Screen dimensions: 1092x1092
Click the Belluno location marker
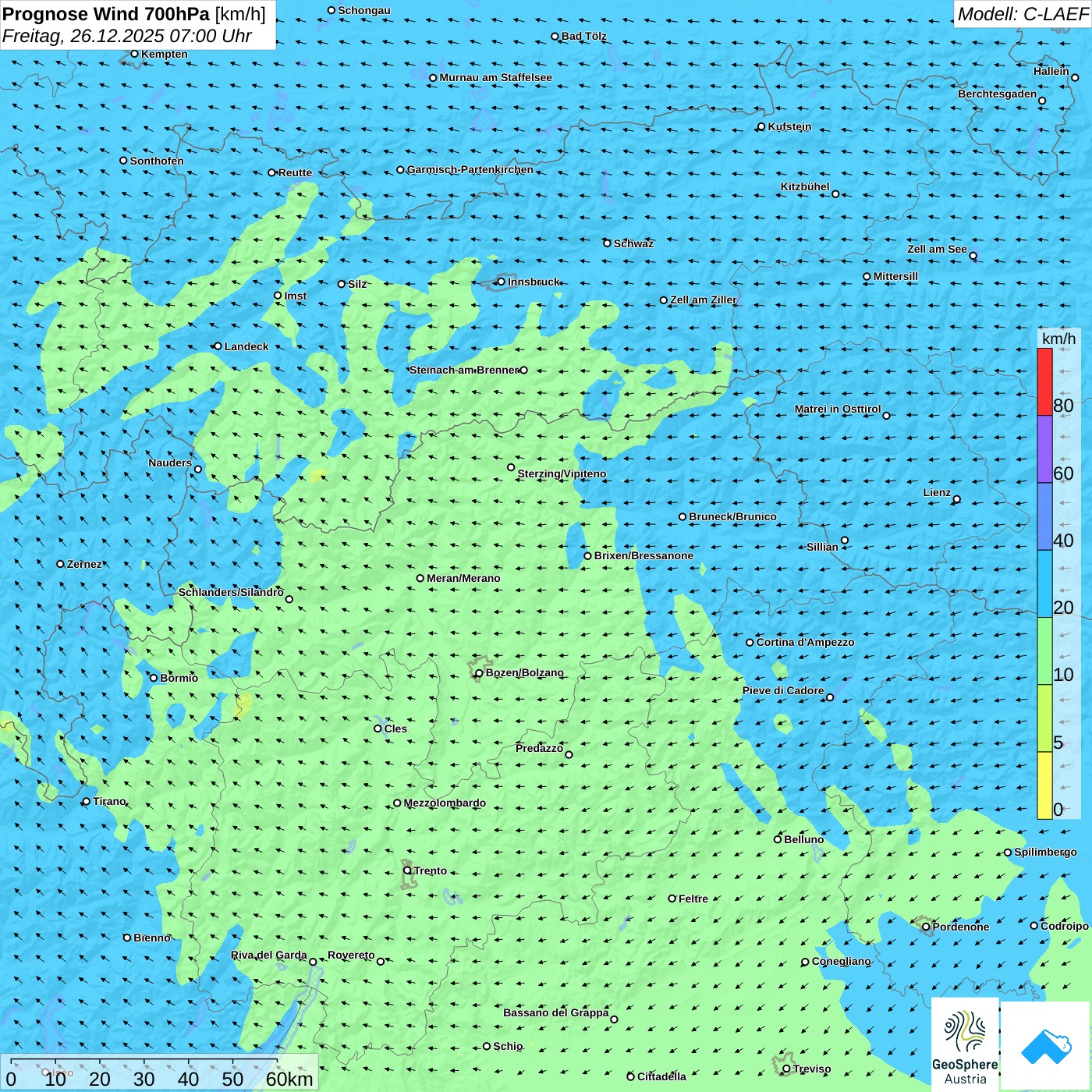[x=777, y=839]
